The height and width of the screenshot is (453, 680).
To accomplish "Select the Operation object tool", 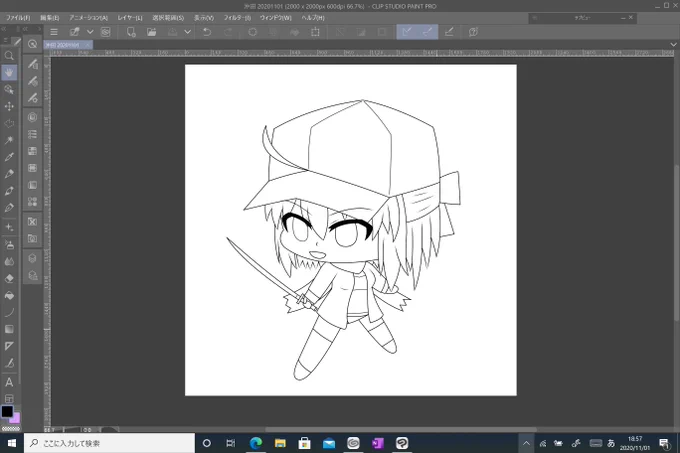I will click(9, 89).
